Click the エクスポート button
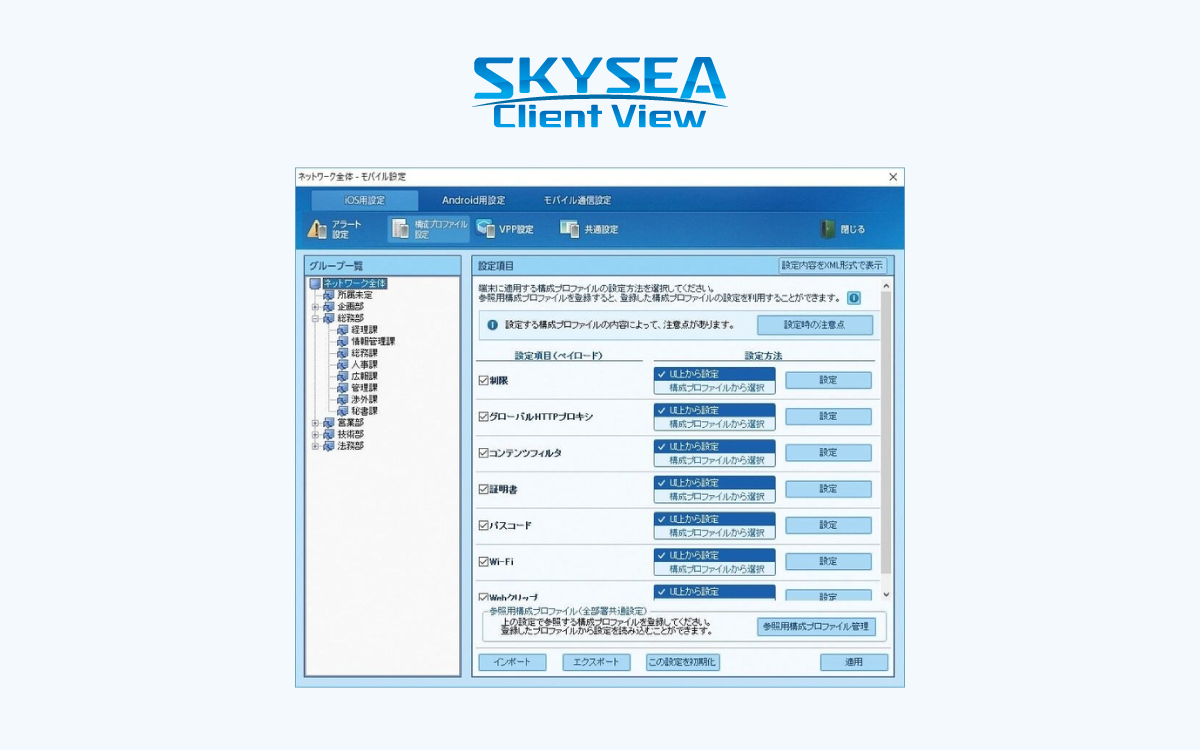 (597, 662)
